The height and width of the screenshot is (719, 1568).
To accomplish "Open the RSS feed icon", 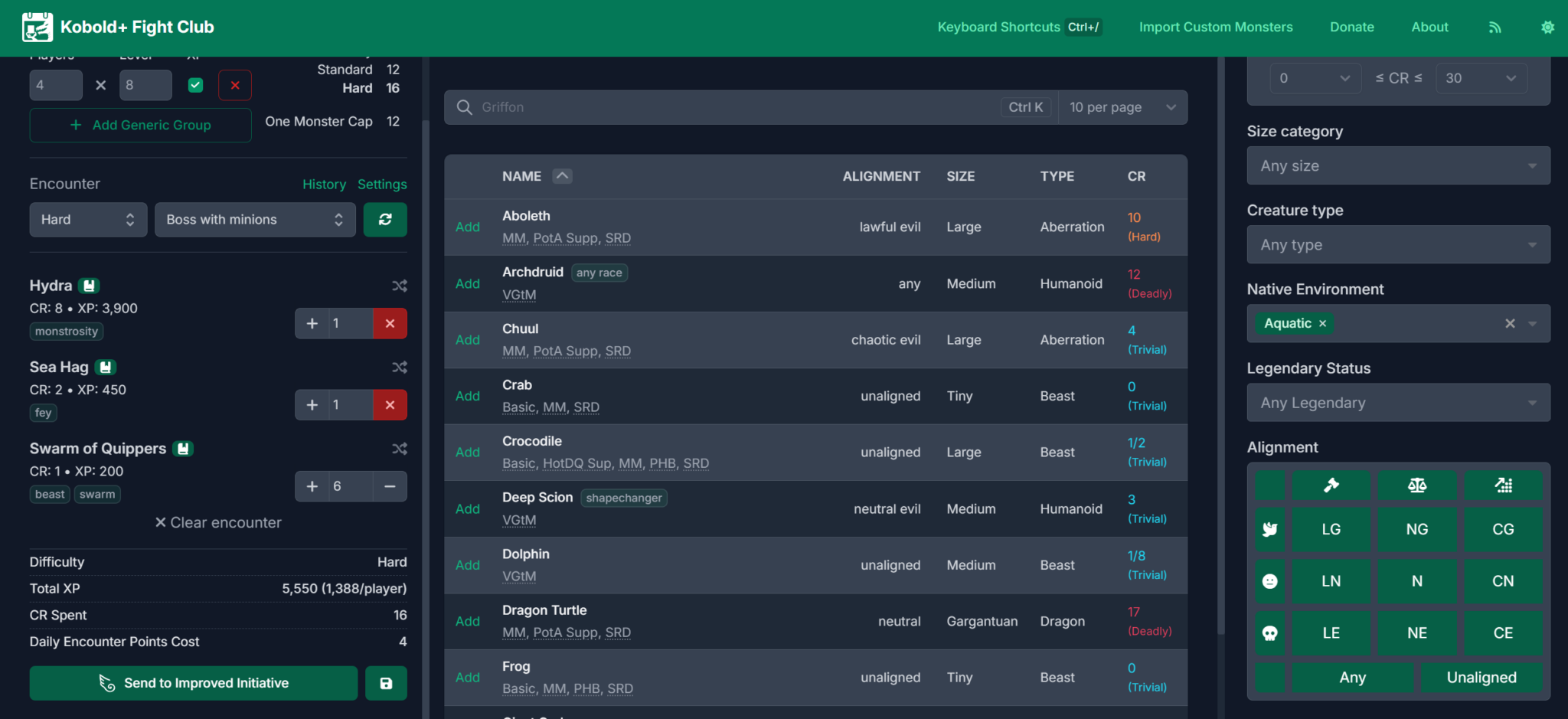I will coord(1494,28).
